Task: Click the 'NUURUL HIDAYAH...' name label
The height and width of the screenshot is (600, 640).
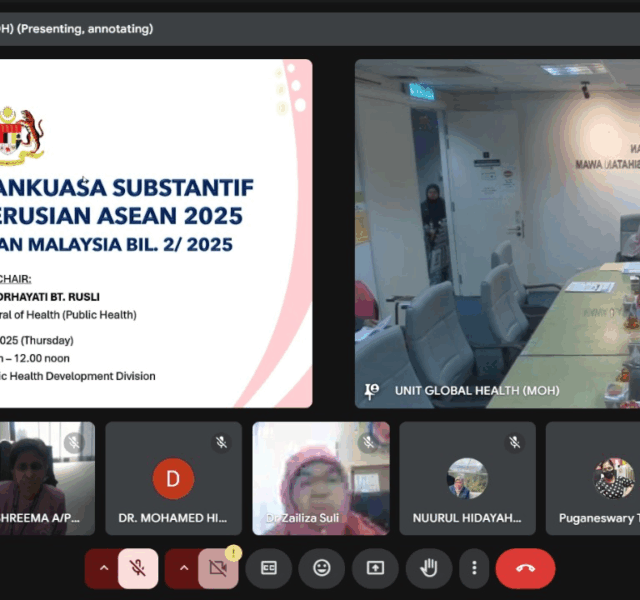Action: coord(467,518)
